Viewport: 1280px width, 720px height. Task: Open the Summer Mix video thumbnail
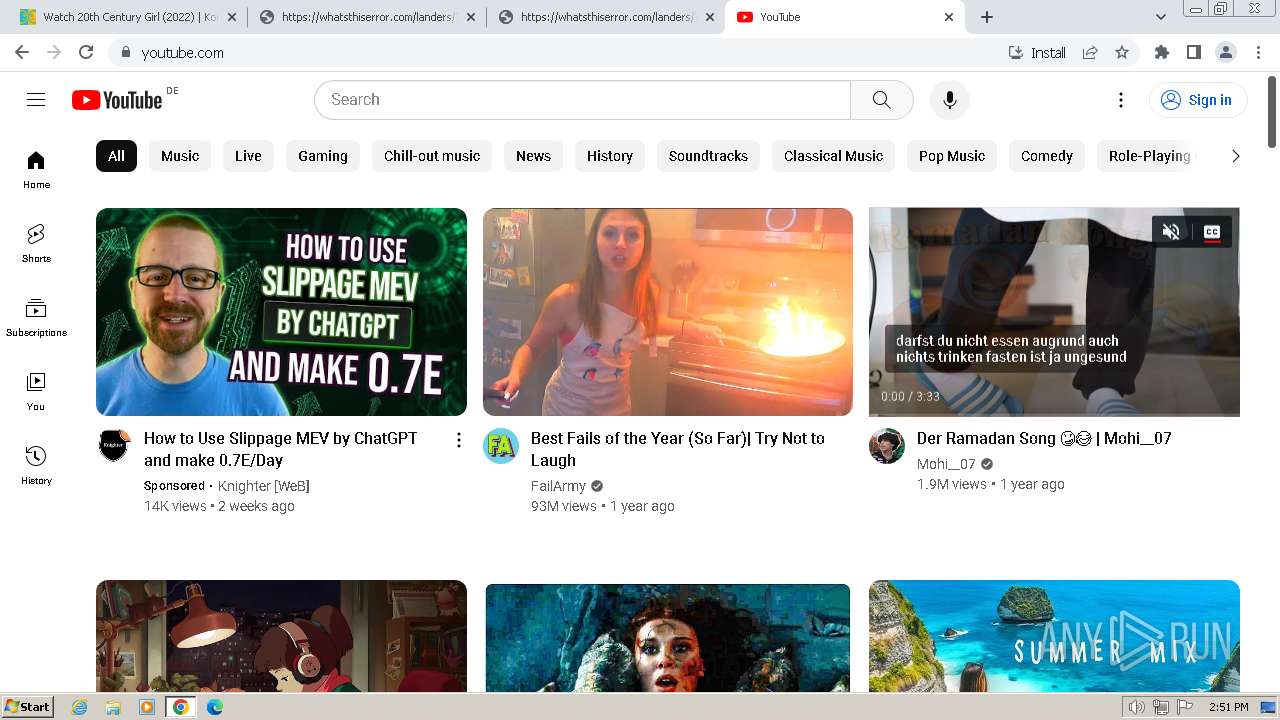(x=1054, y=636)
